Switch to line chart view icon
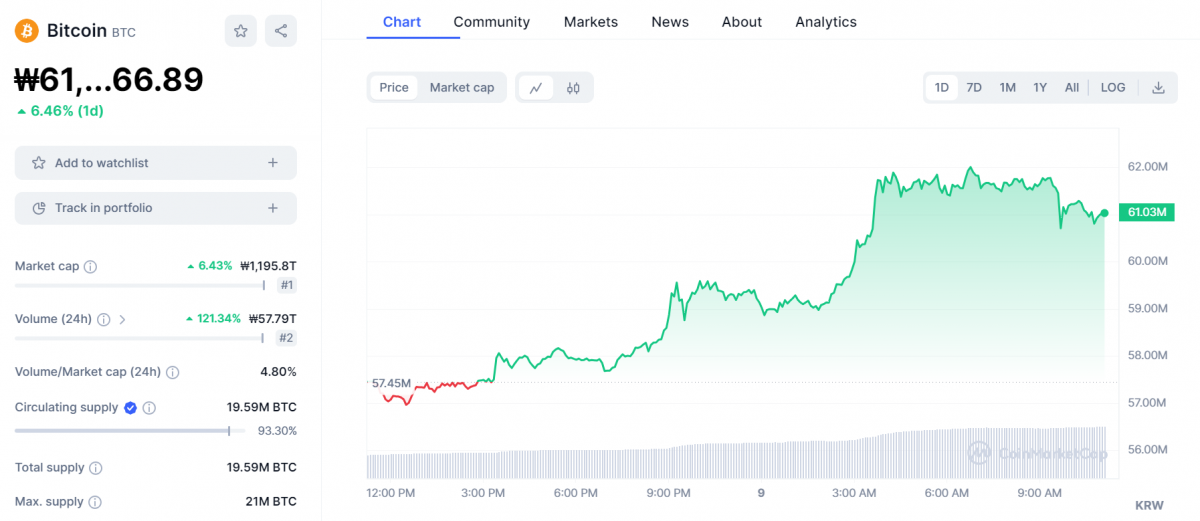This screenshot has width=1200, height=521. point(536,88)
